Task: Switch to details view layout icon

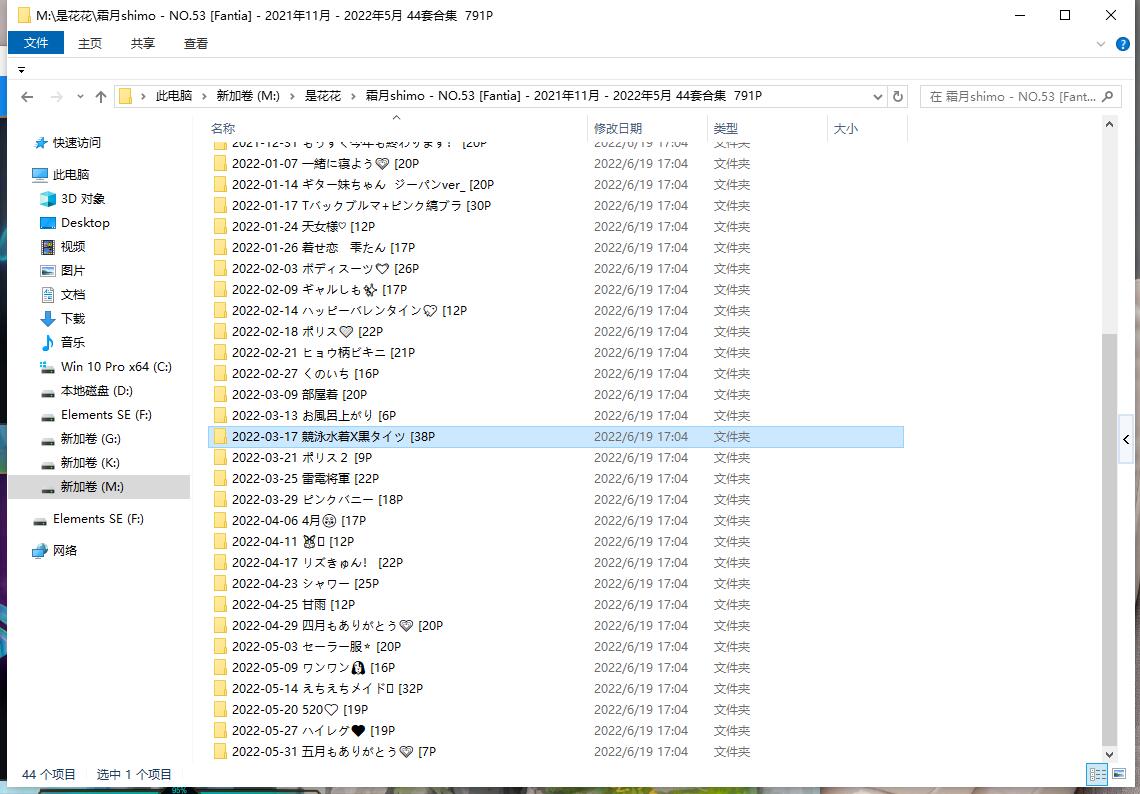Action: (1097, 774)
